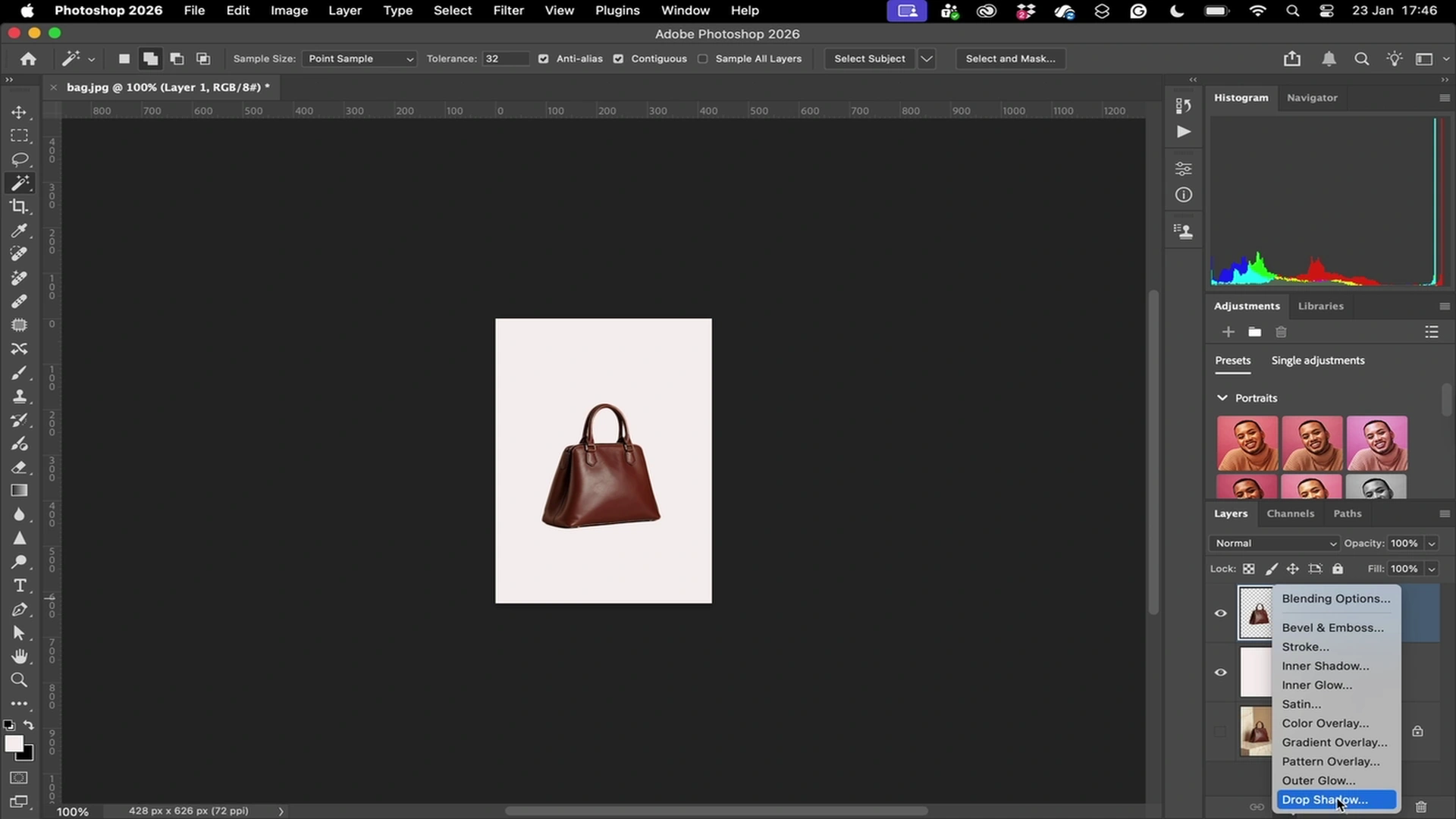Switch to the Channels tab
Viewport: 1456px width, 819px height.
click(1290, 513)
